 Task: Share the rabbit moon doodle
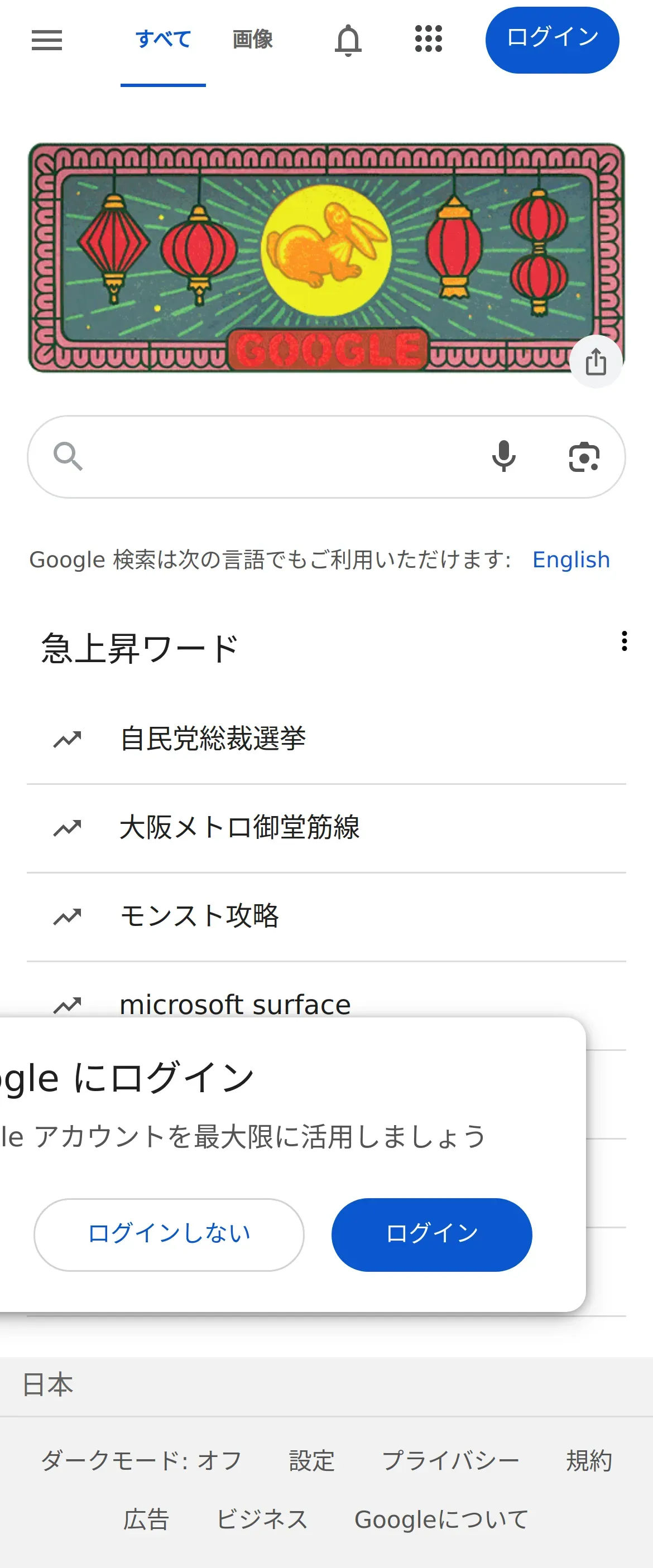click(x=596, y=361)
